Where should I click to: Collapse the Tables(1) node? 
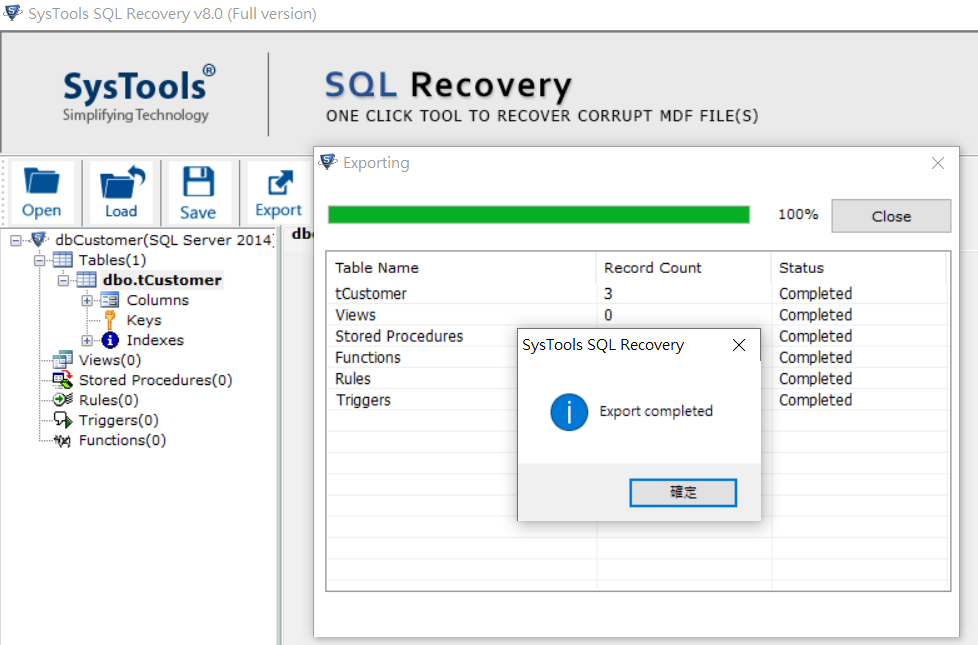[x=39, y=260]
